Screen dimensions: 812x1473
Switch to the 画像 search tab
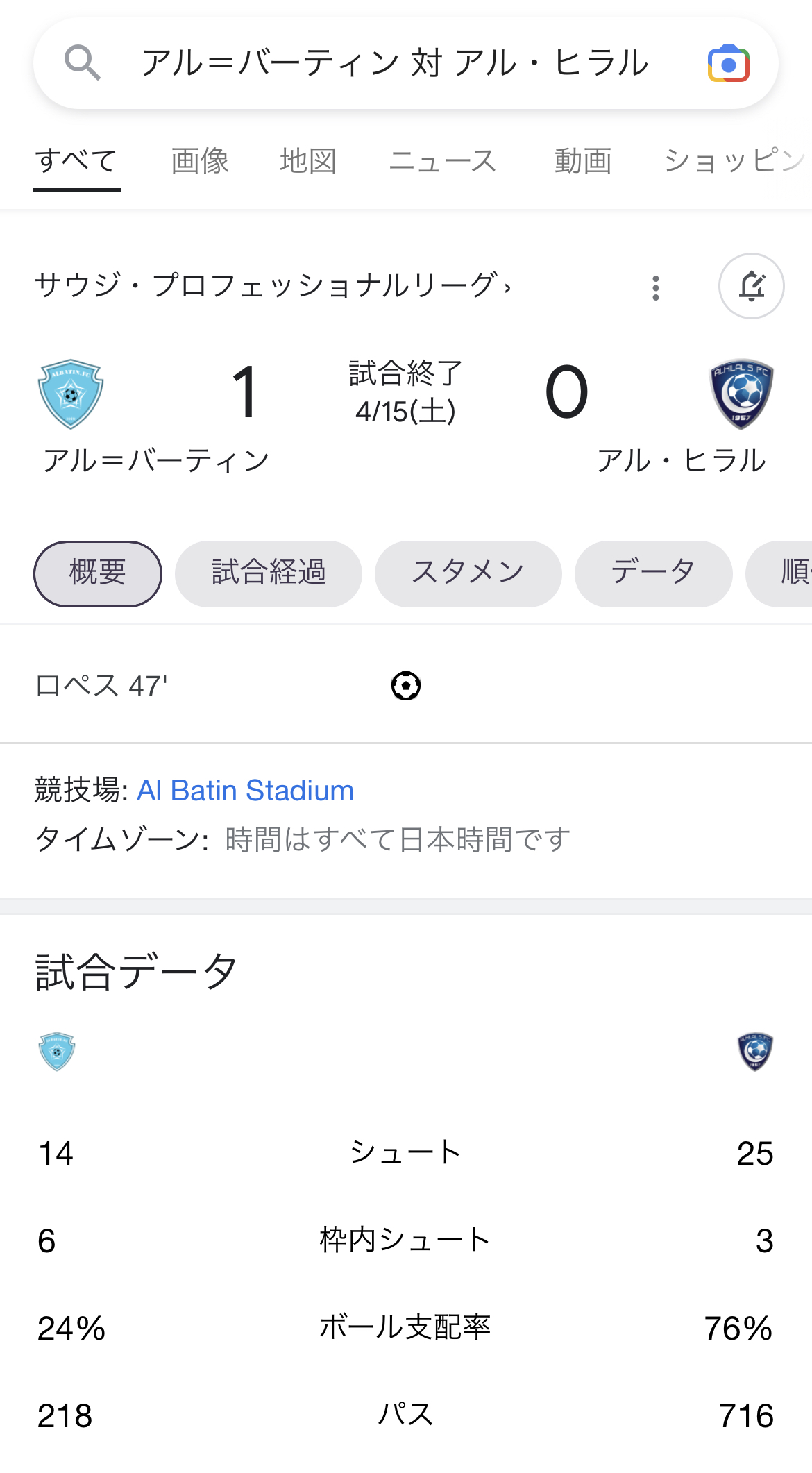pos(200,161)
